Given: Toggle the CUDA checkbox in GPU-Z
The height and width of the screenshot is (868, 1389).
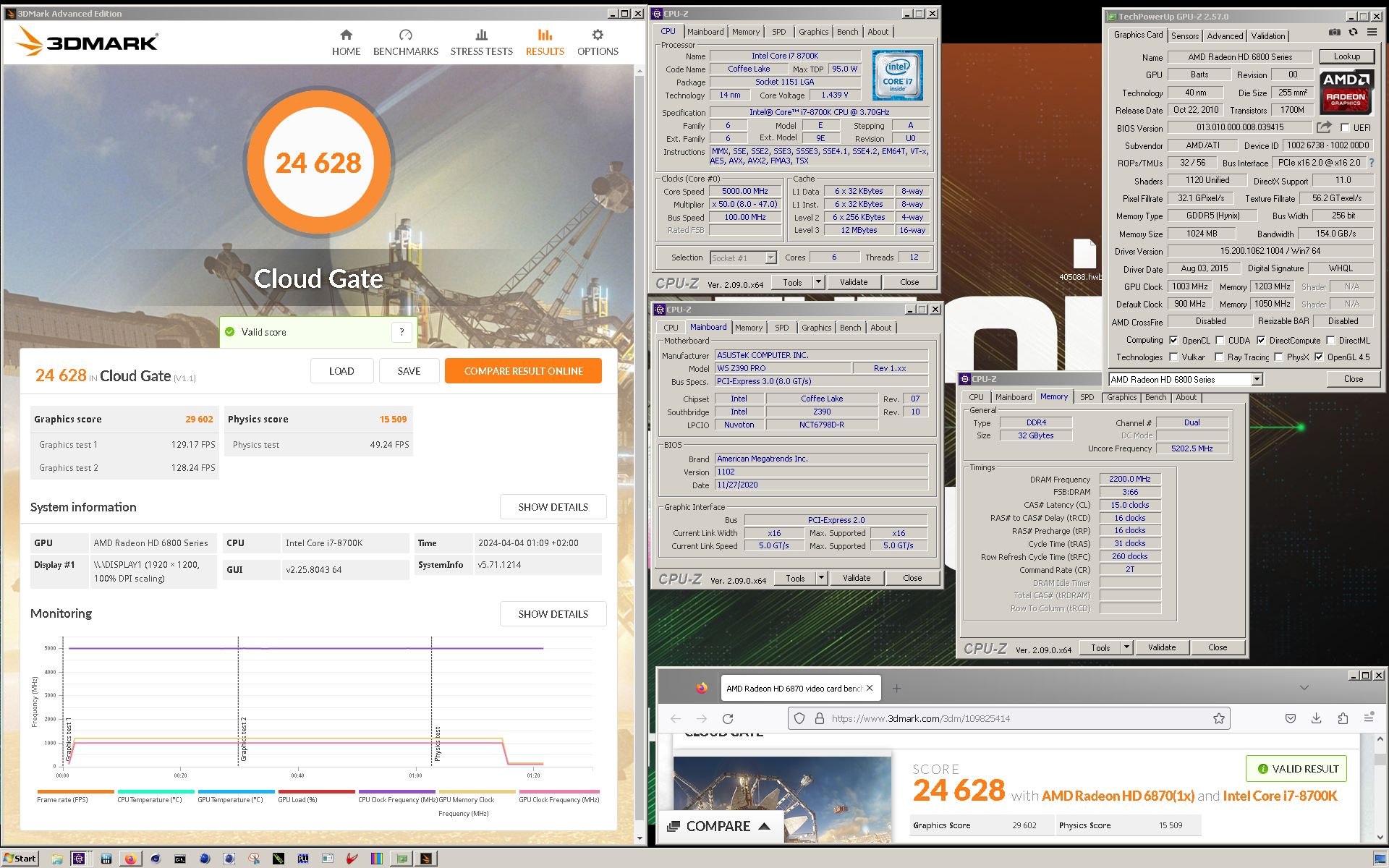Looking at the screenshot, I should [x=1220, y=340].
